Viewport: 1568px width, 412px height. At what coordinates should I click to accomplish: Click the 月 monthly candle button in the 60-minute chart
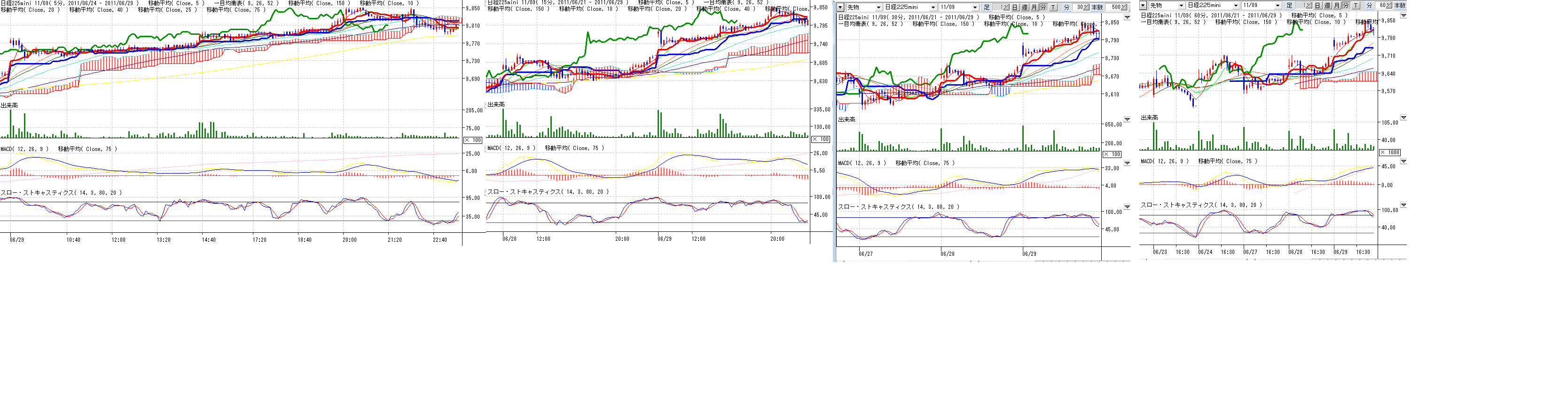coord(1337,6)
